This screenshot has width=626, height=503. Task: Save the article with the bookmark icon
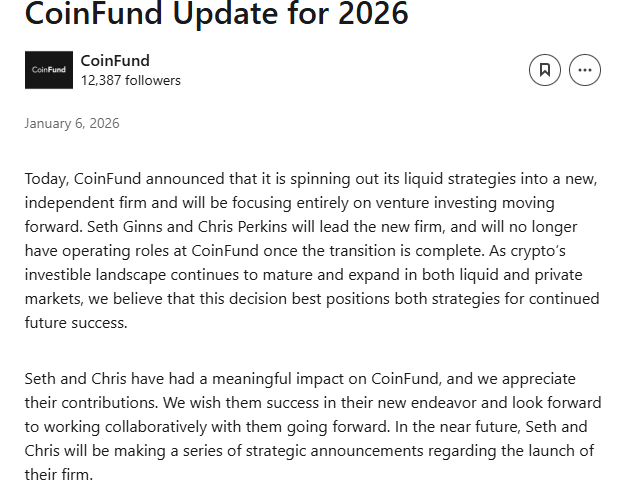click(545, 70)
